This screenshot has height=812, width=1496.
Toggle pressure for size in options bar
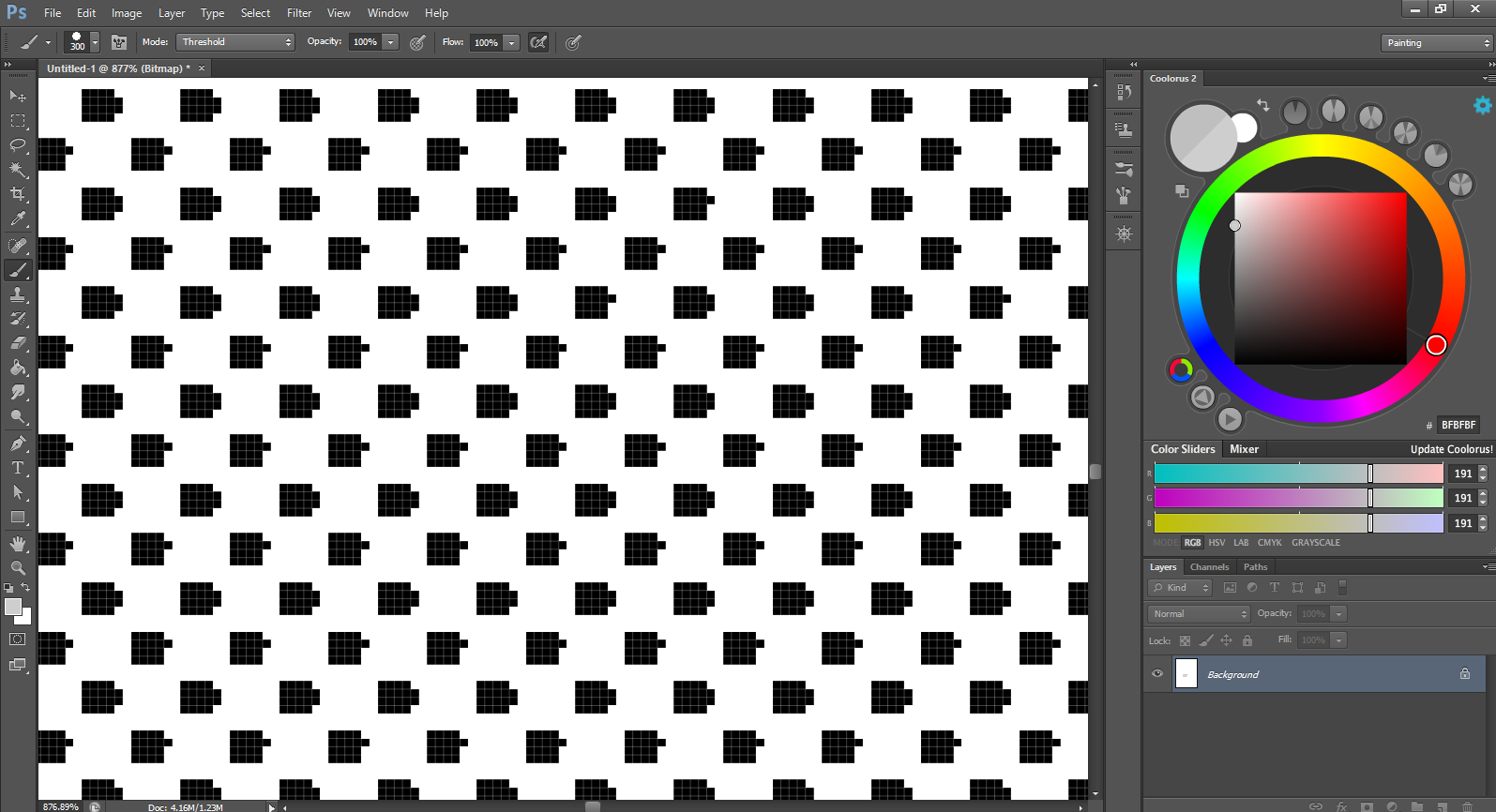pos(573,42)
